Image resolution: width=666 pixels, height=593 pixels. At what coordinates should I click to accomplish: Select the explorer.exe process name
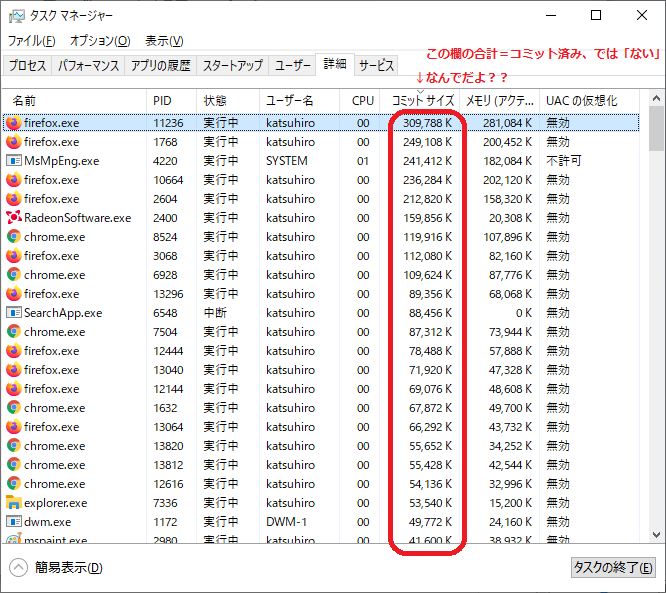coord(55,503)
